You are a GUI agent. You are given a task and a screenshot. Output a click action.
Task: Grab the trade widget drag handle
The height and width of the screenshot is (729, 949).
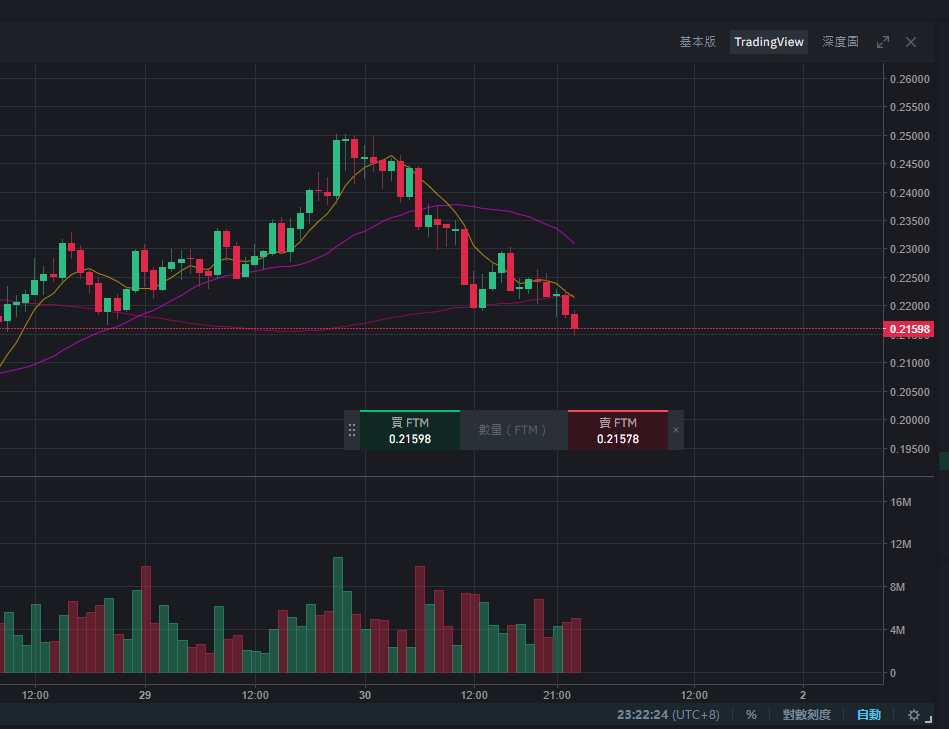pos(352,430)
